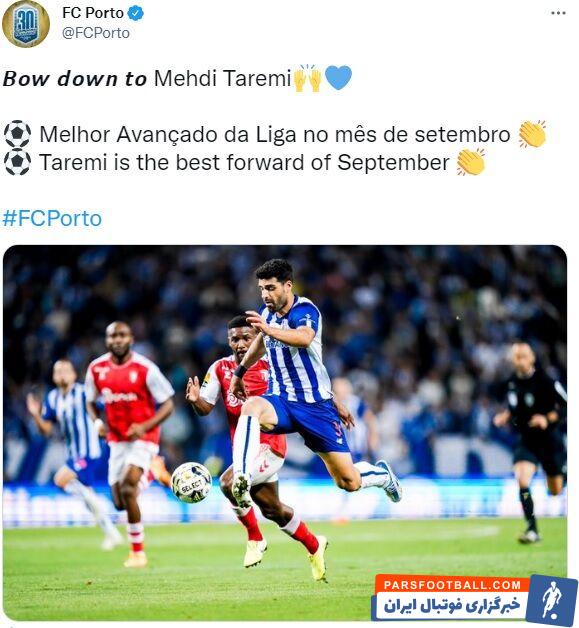Click the footballer logo on the watermark
This screenshot has width=579, height=628.
pyautogui.click(x=551, y=598)
